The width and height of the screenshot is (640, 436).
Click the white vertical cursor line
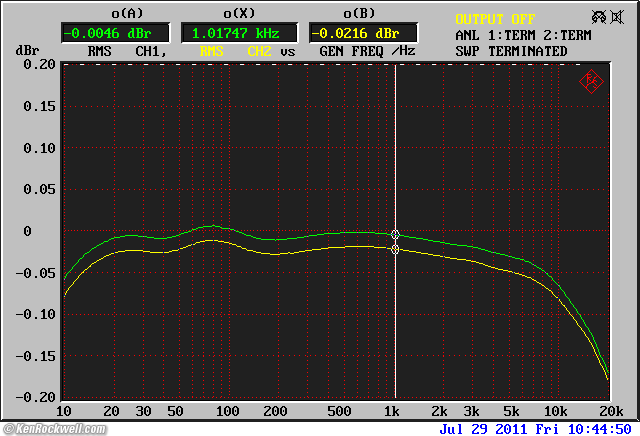(x=396, y=150)
